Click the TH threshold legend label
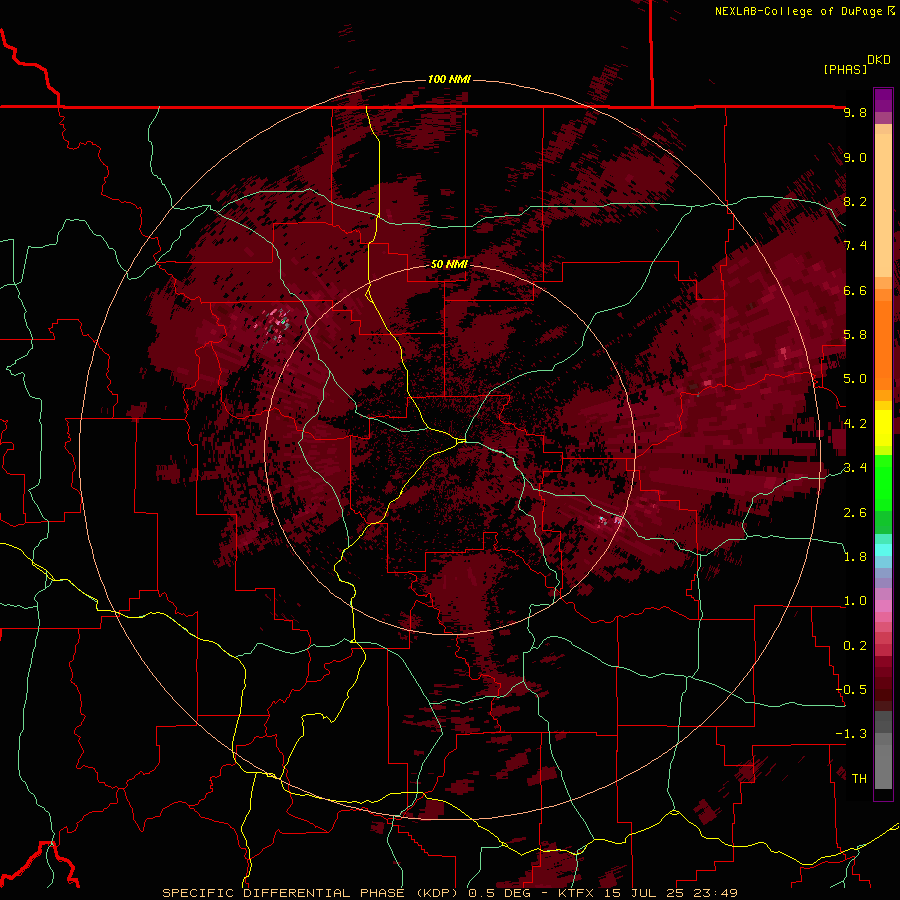 (859, 779)
